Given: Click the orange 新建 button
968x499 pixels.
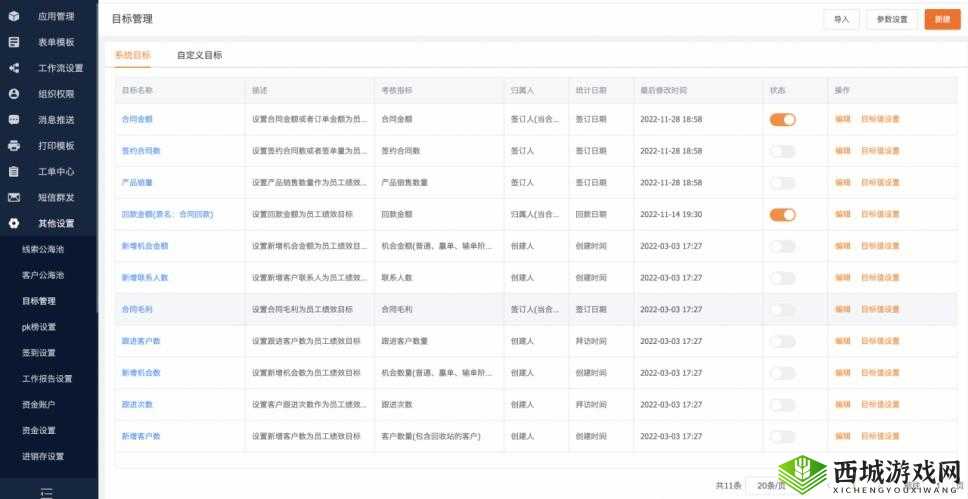Looking at the screenshot, I should (942, 19).
